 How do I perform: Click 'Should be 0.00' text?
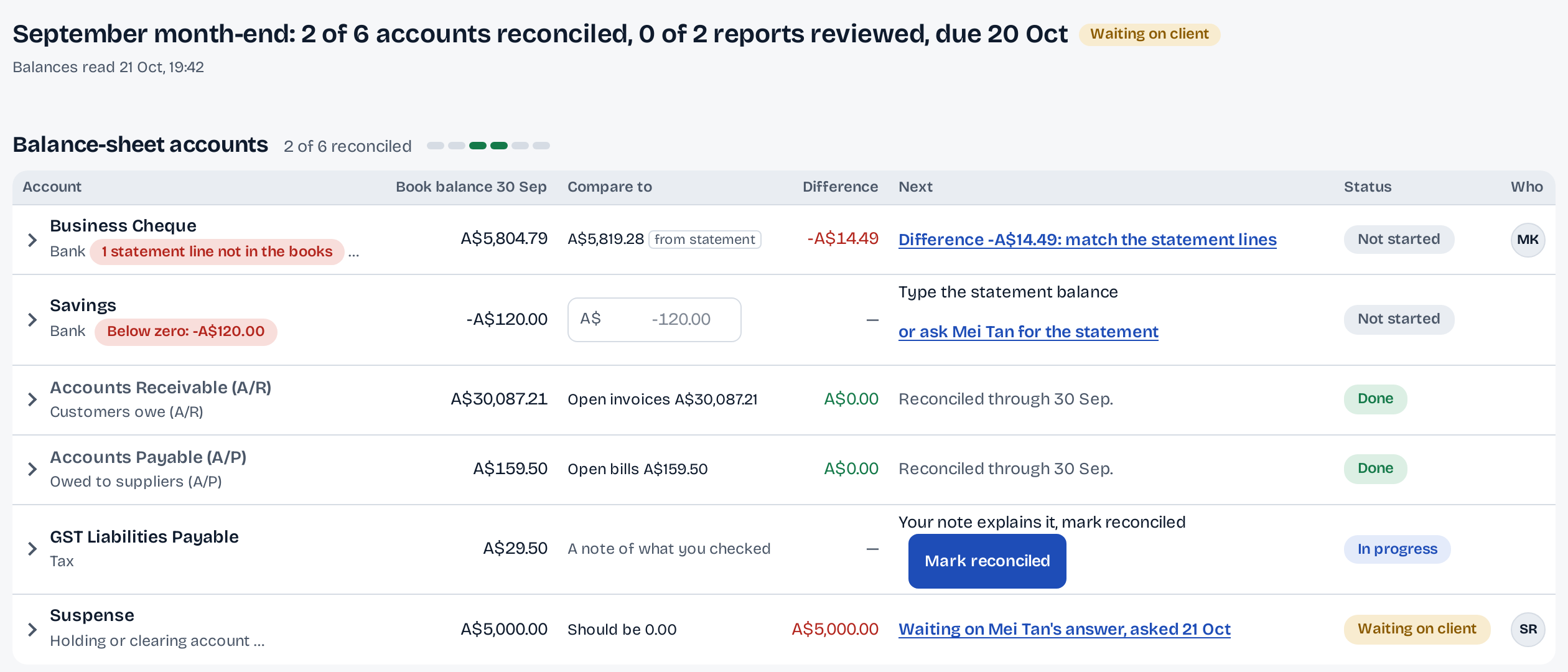[622, 630]
